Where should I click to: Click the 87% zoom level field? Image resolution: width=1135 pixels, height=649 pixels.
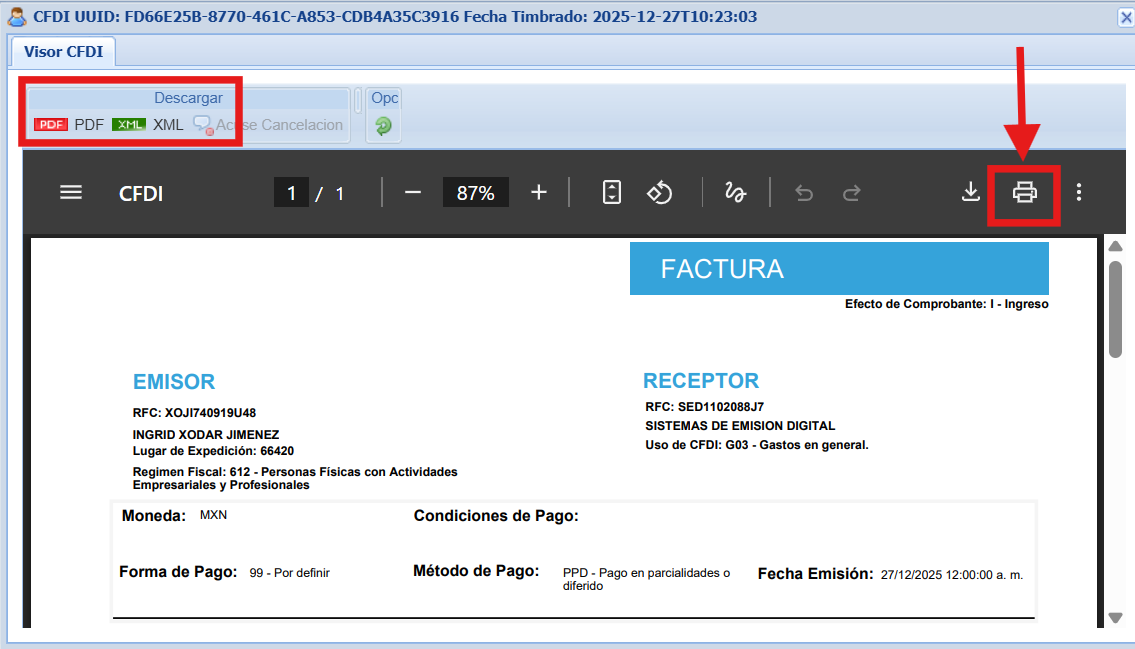[476, 193]
